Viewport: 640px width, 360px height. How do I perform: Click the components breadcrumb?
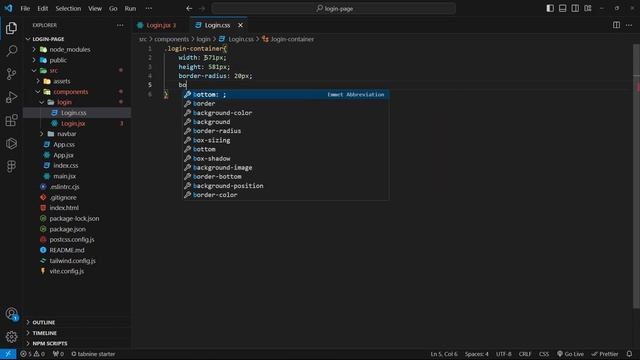(x=171, y=39)
